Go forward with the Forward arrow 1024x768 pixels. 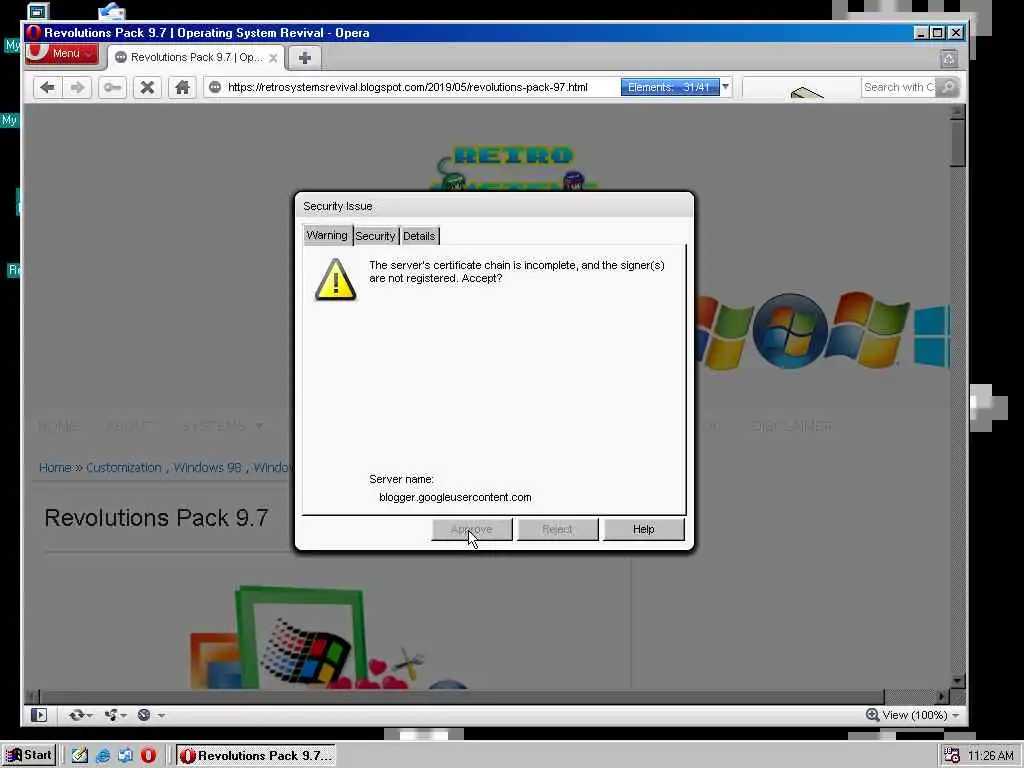point(77,88)
